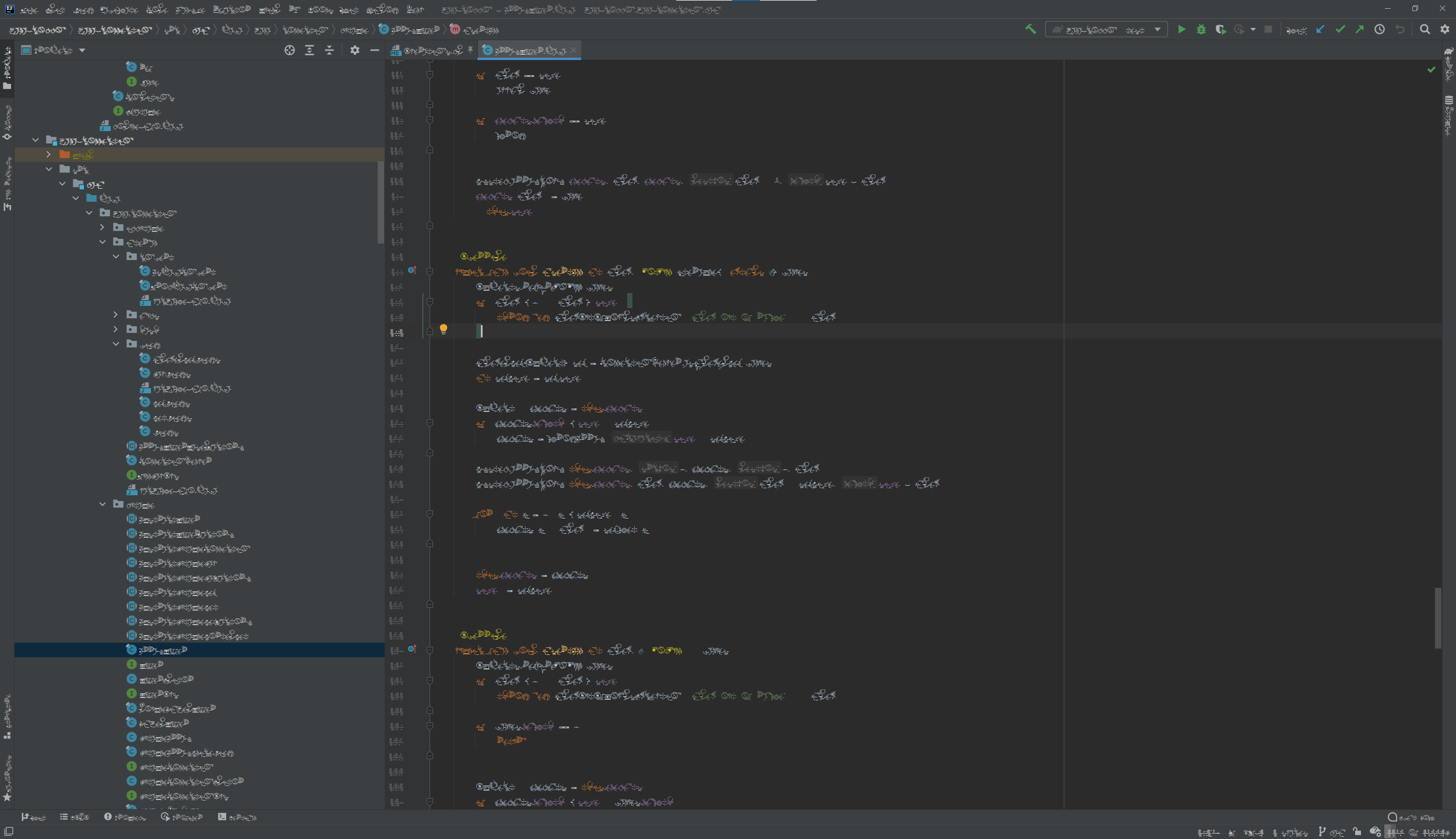Toggle the Project tool window on left strip
This screenshot has width=1456, height=839.
[7, 68]
